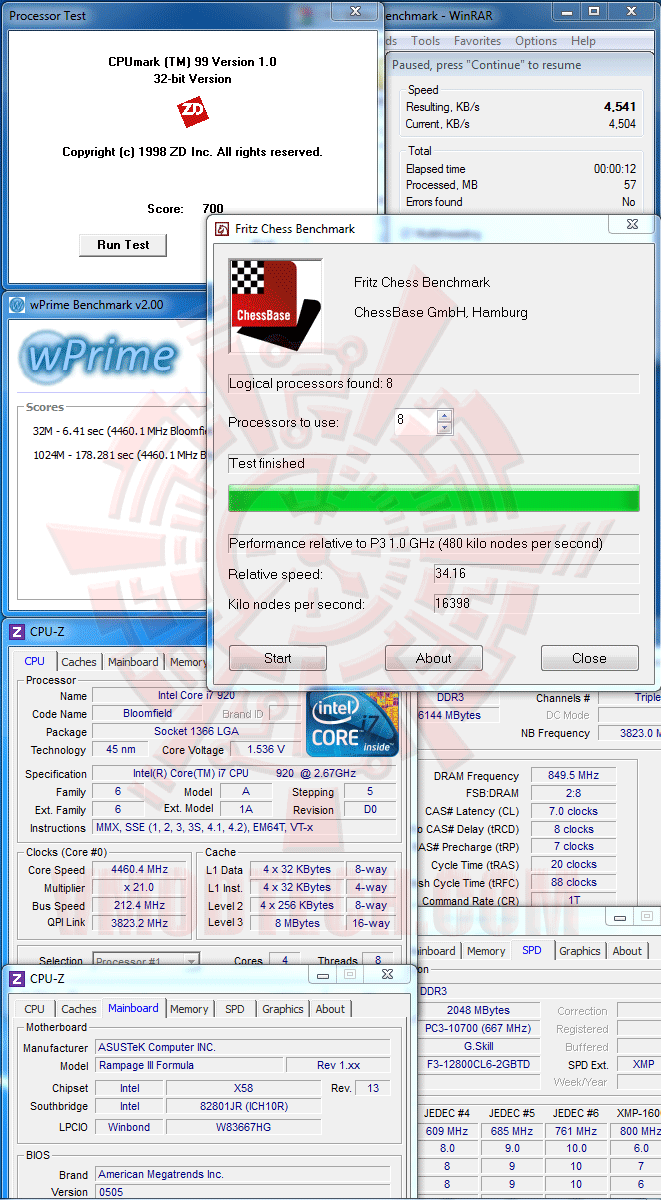Click the CPU-Z title icon of the Mainboard window
Image resolution: width=661 pixels, height=1200 pixels.
click(17, 978)
